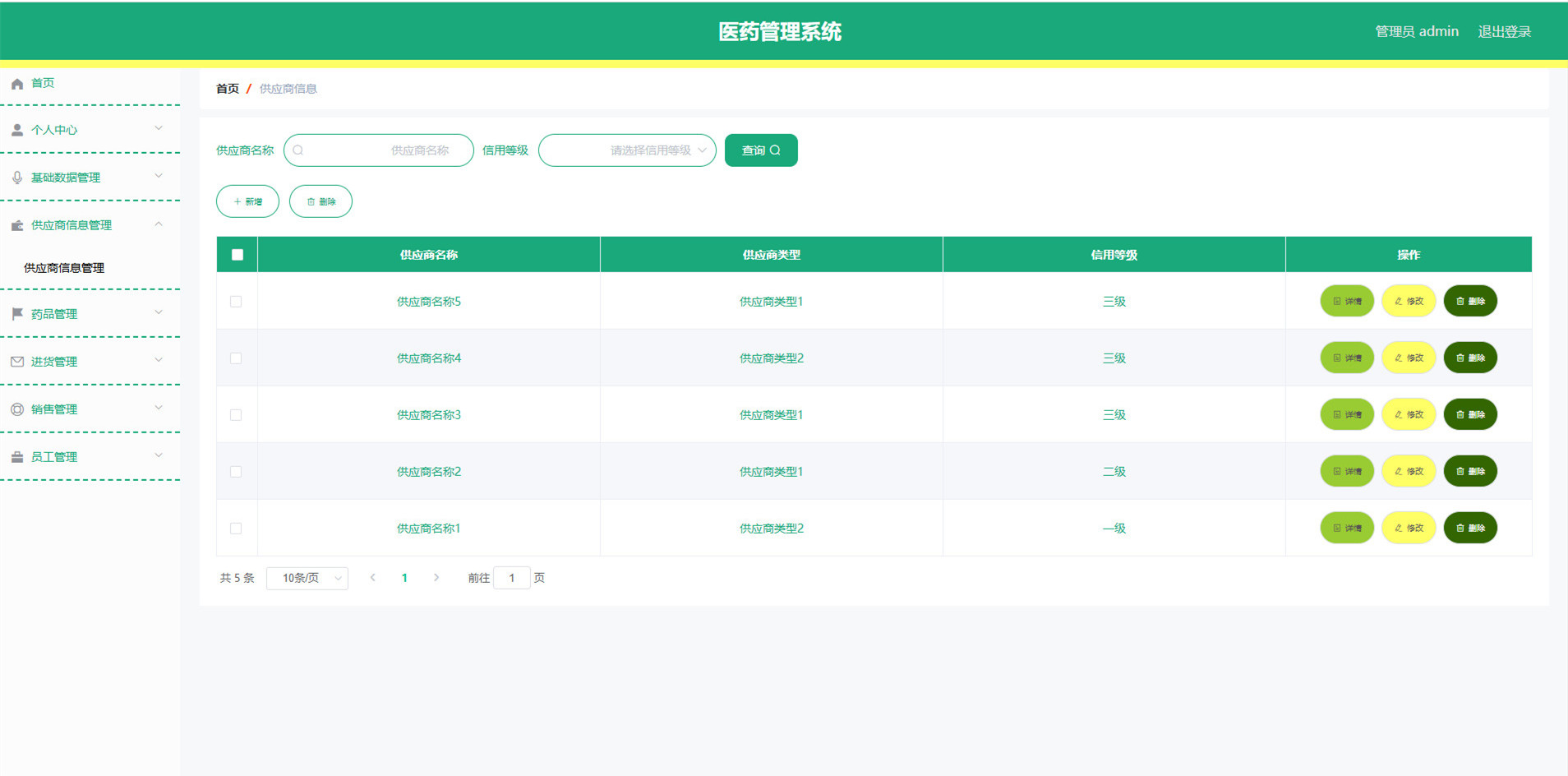This screenshot has width=1568, height=776.
Task: Click the 一级 credit level cell
Action: [1114, 529]
